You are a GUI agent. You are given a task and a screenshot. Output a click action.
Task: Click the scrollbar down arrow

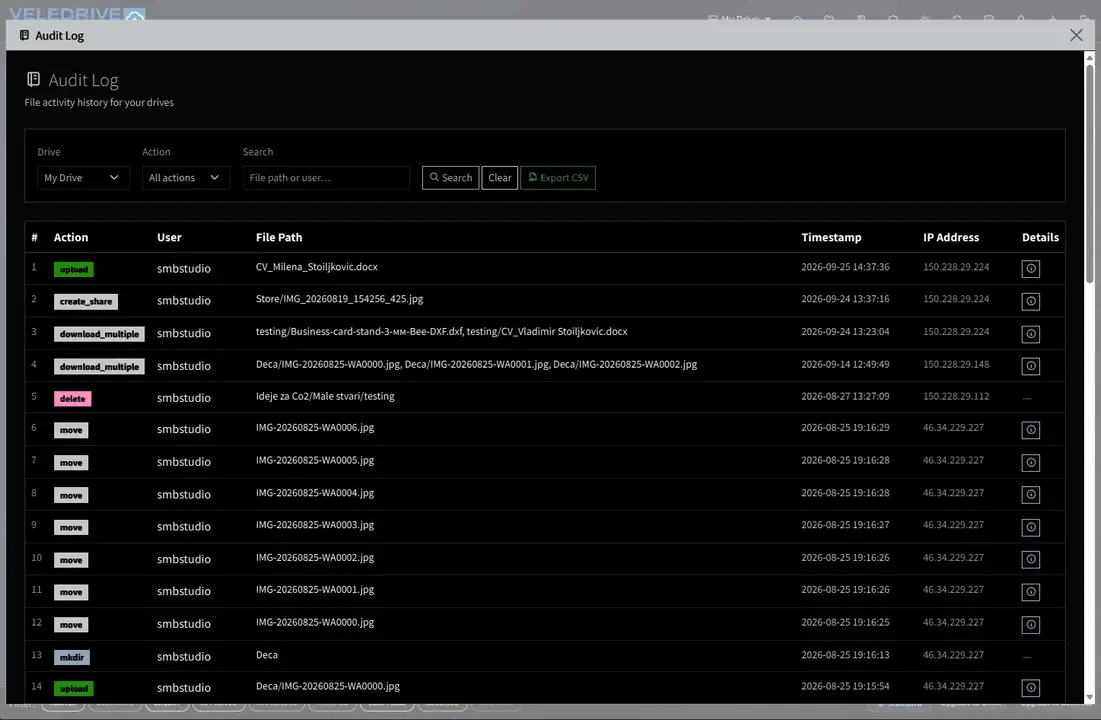1089,698
